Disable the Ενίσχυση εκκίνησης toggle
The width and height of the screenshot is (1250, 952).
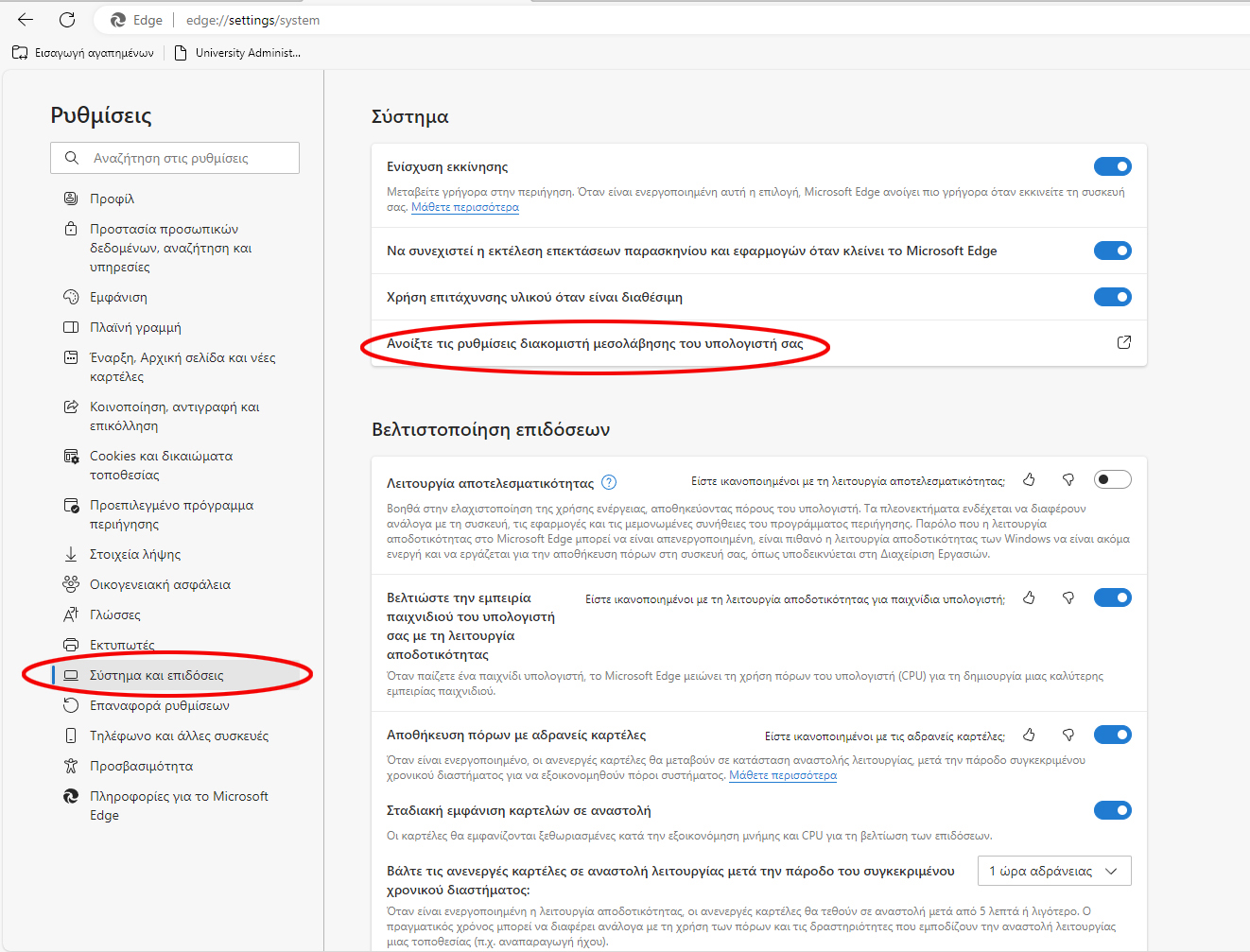point(1112,166)
